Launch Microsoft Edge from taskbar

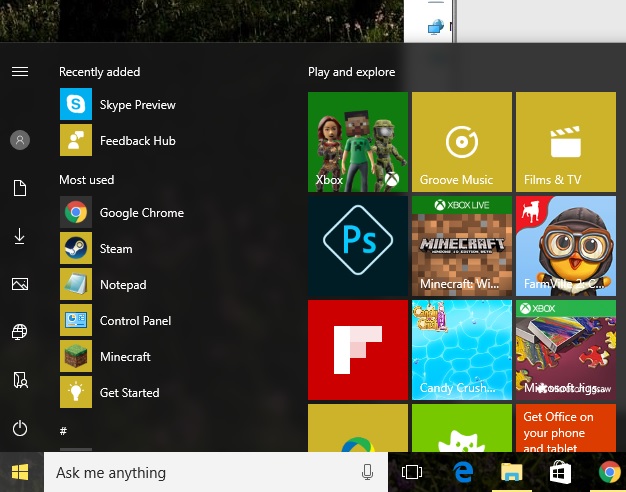[463, 472]
